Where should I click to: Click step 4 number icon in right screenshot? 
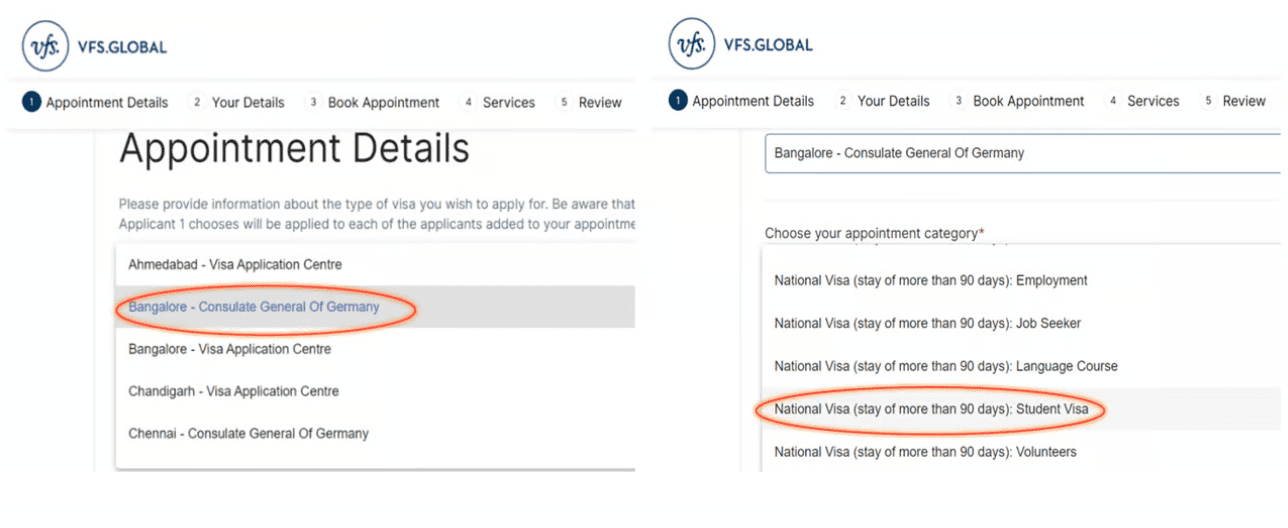pos(1112,101)
